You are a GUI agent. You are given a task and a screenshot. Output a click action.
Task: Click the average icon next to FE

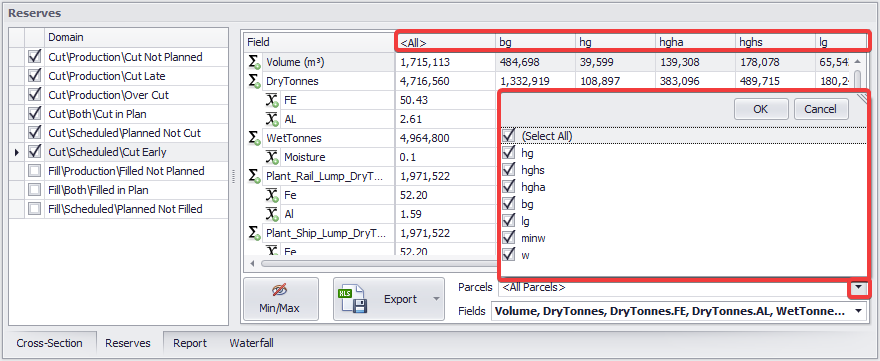272,100
